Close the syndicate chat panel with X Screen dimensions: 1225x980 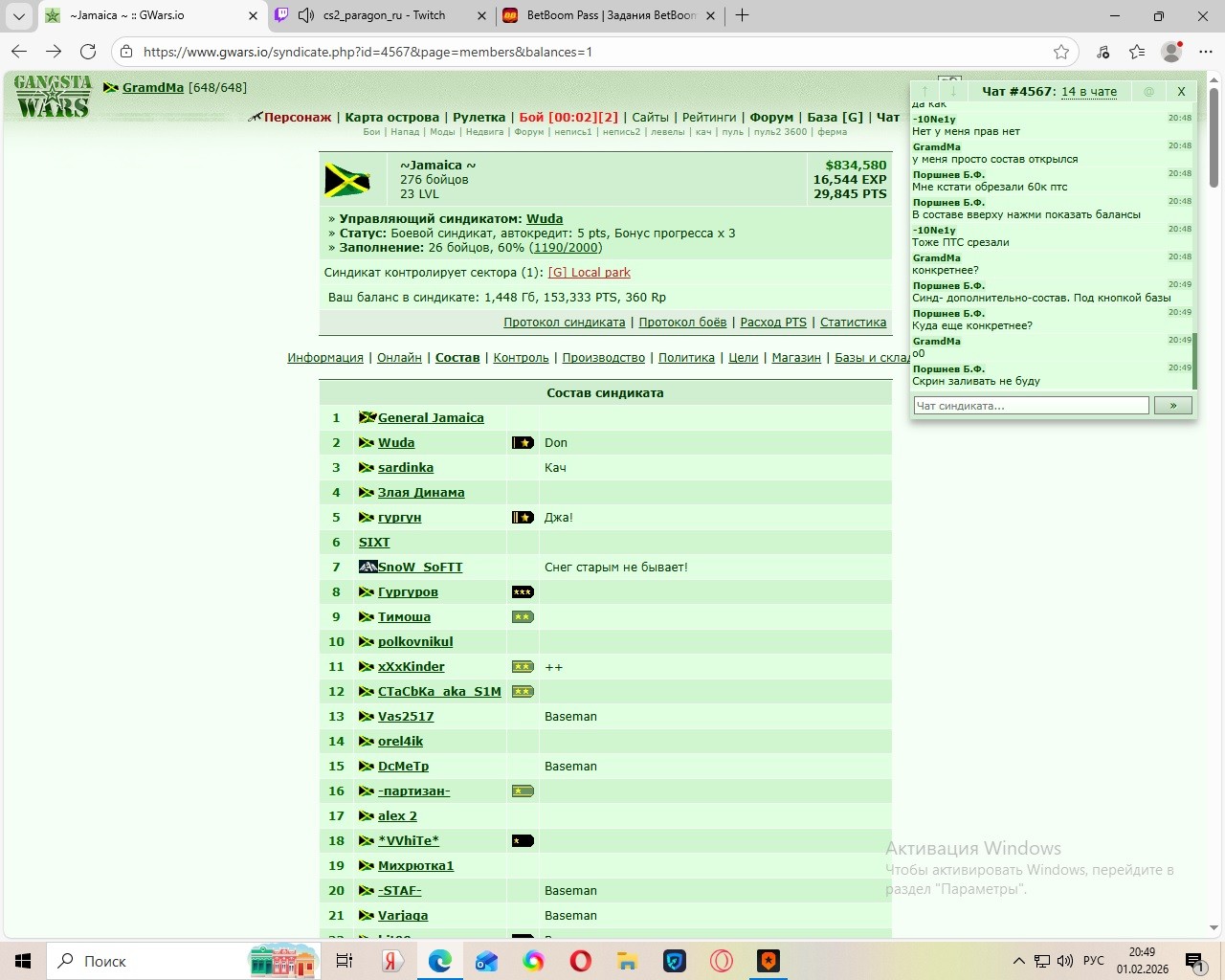(1181, 91)
